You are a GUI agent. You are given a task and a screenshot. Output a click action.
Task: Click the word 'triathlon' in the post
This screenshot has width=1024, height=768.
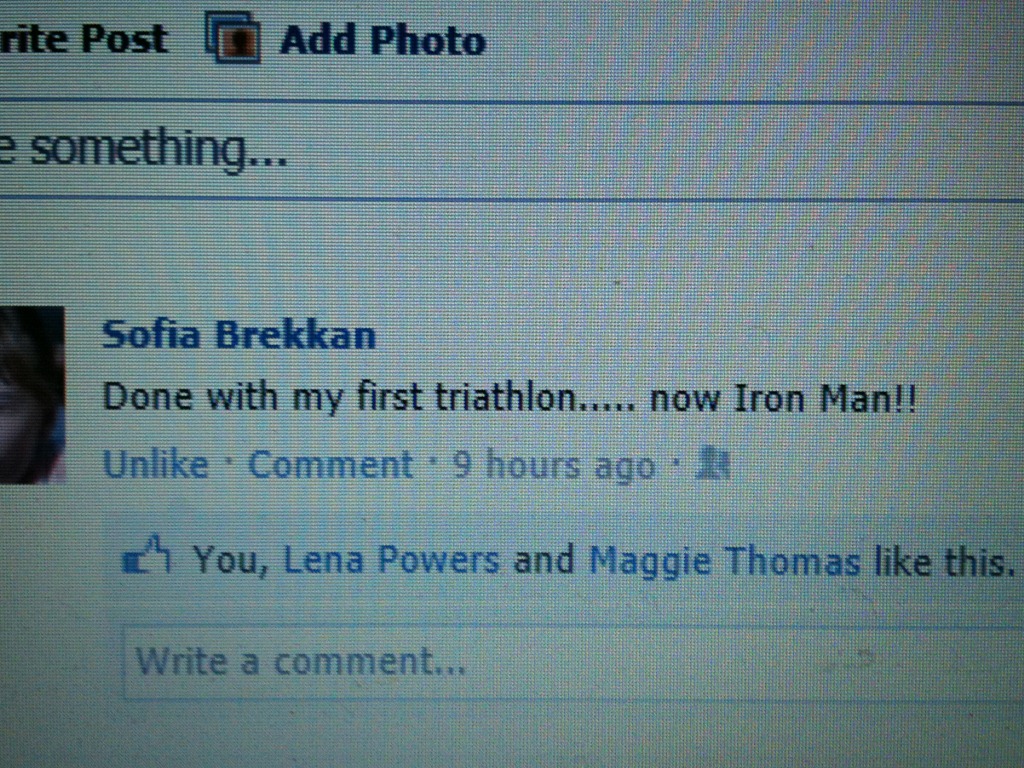click(x=505, y=397)
